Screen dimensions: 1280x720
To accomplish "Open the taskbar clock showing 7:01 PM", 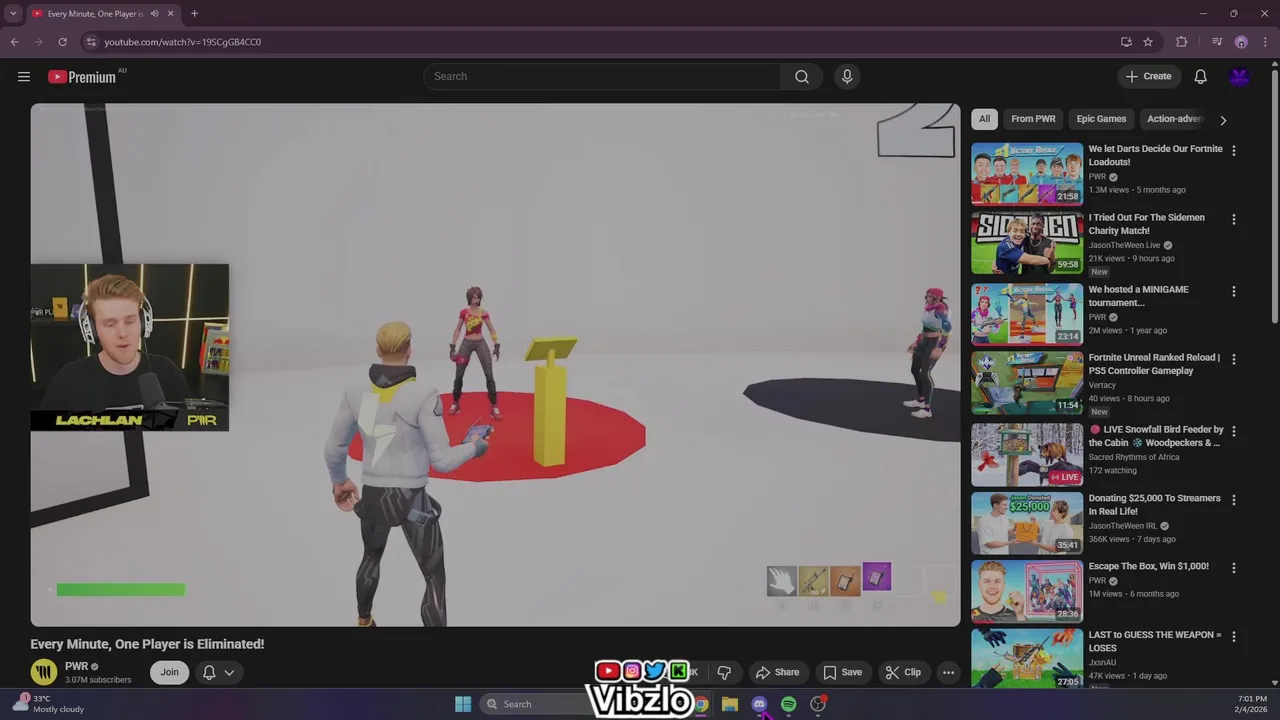I will (1252, 704).
